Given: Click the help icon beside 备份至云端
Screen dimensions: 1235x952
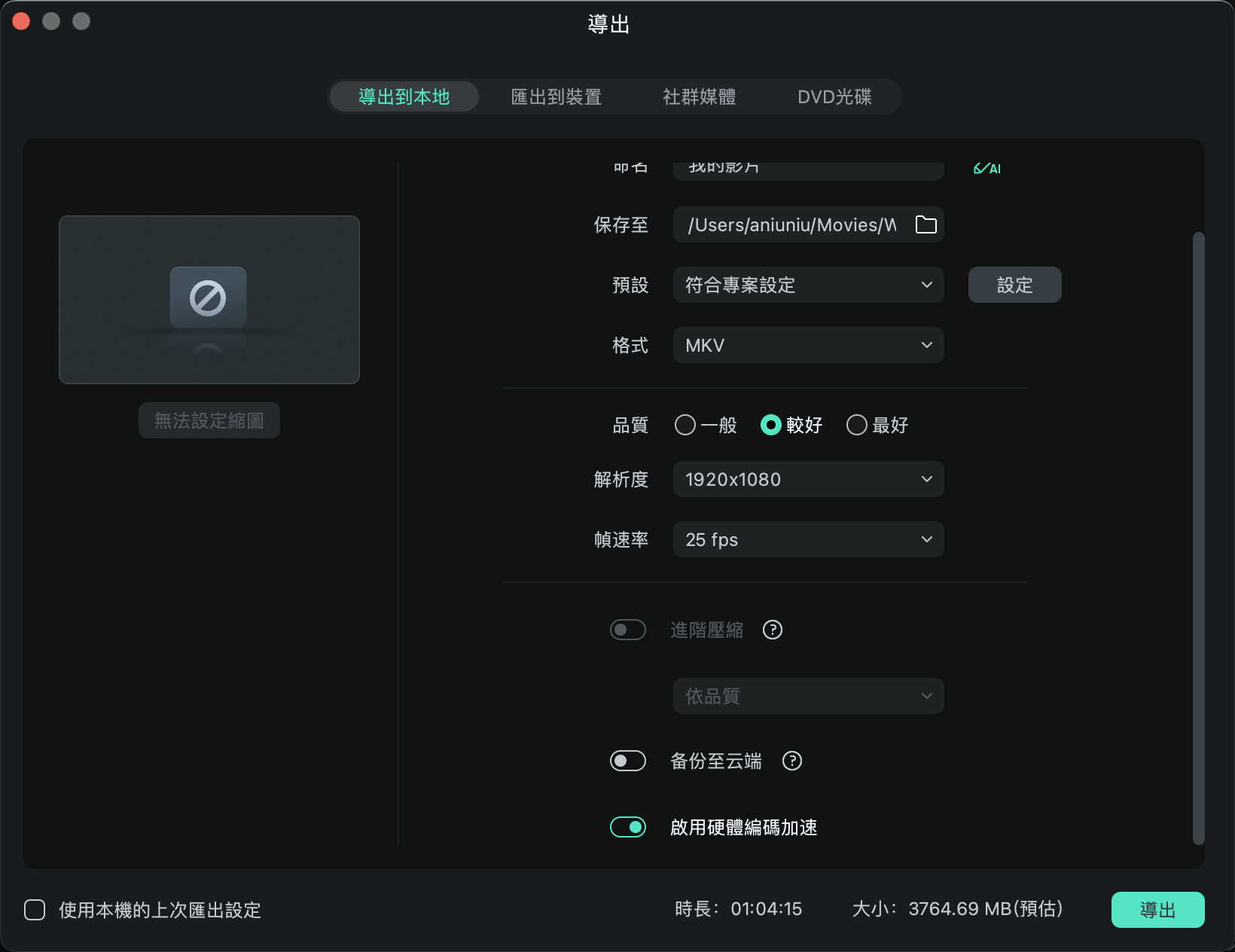Looking at the screenshot, I should coord(792,761).
